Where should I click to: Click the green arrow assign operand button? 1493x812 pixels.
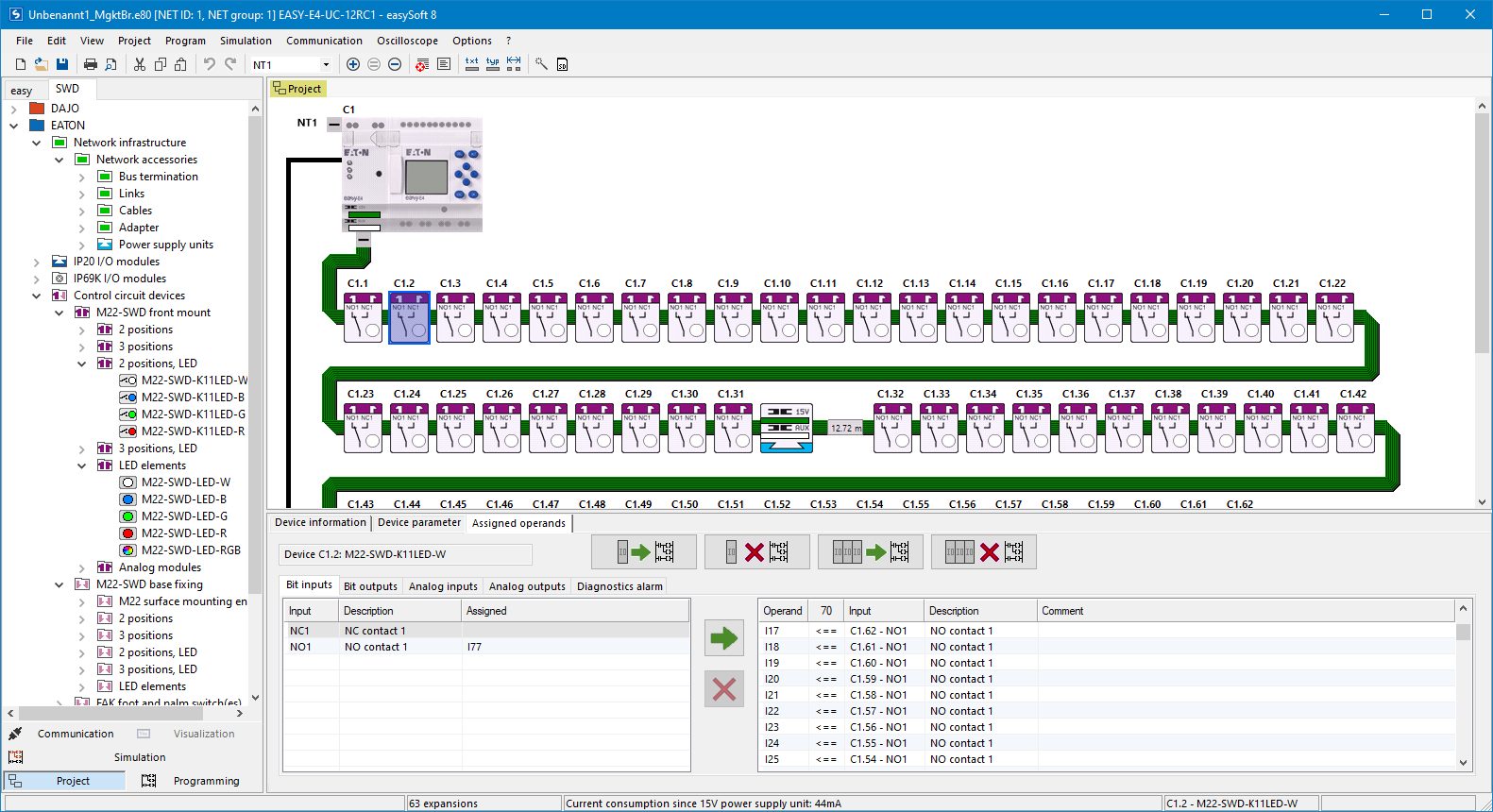(x=724, y=639)
